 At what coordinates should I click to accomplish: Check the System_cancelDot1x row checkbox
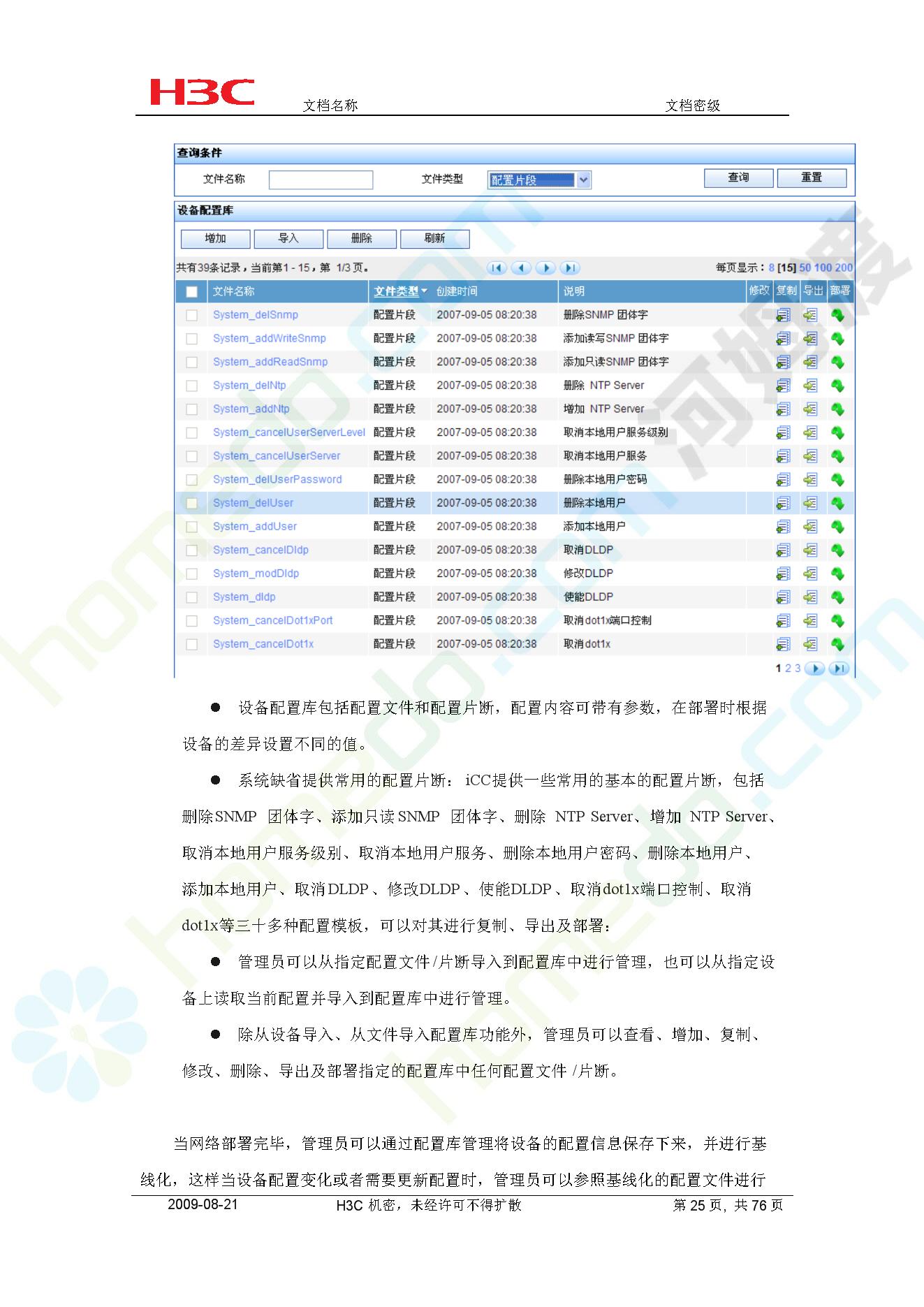click(191, 645)
